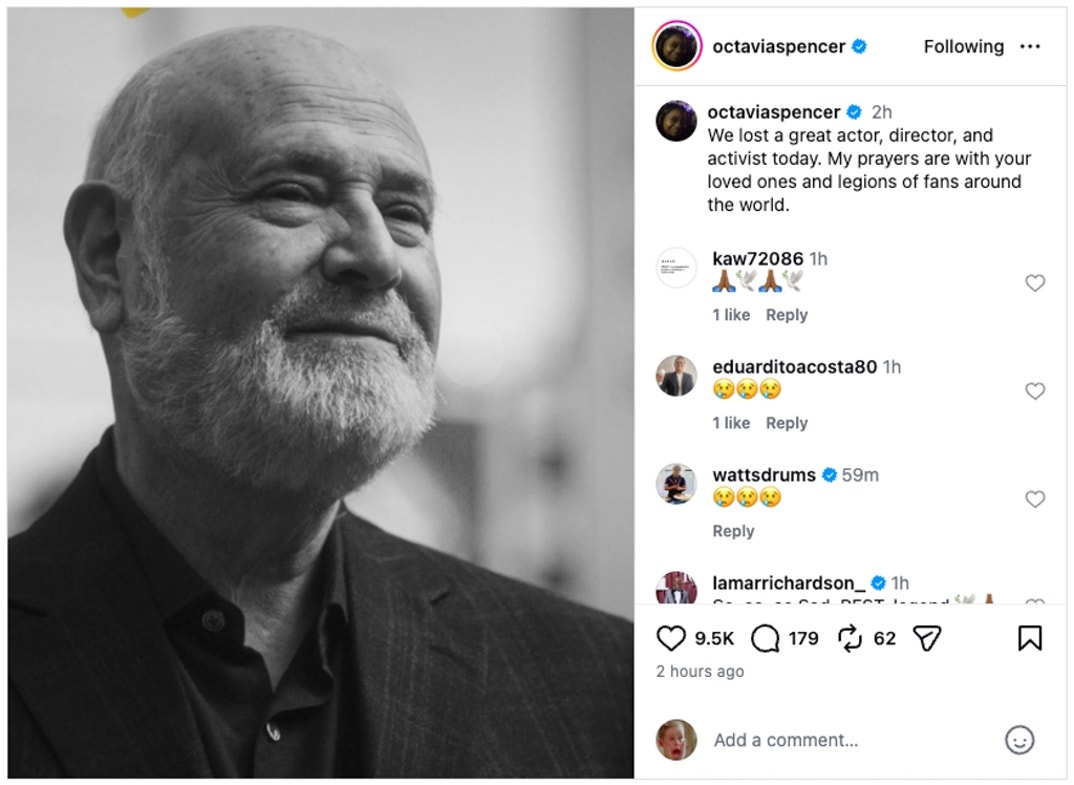Screen dimensions: 1074x785
Task: Share the post with the paper plane icon
Action: (928, 637)
